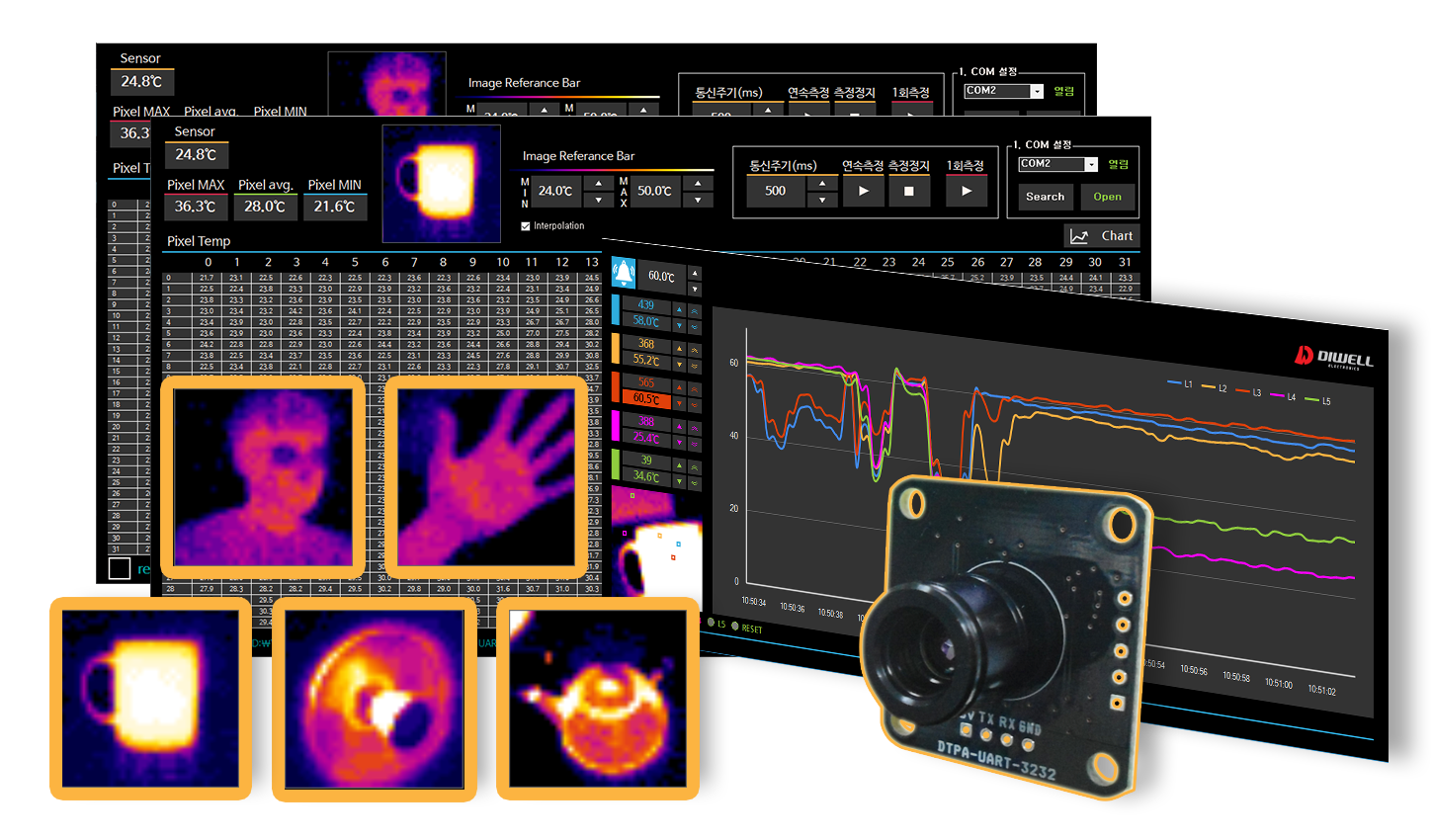Click RESET below the chart
Image resolution: width=1433 pixels, height=840 pixels.
click(x=752, y=629)
